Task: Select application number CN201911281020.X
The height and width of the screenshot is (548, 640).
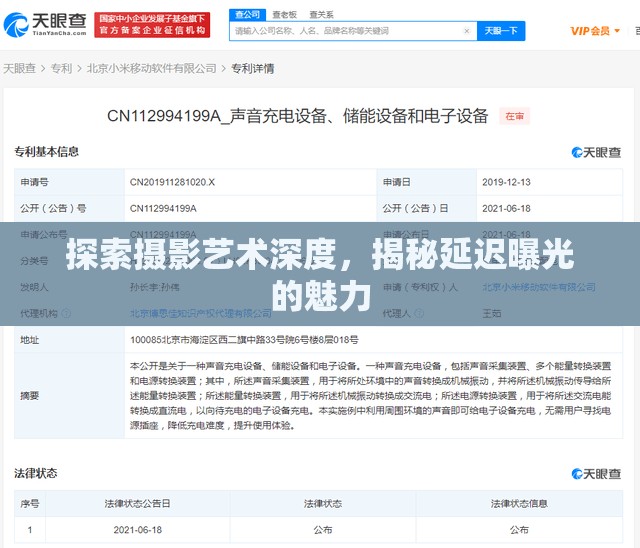Action: point(172,182)
